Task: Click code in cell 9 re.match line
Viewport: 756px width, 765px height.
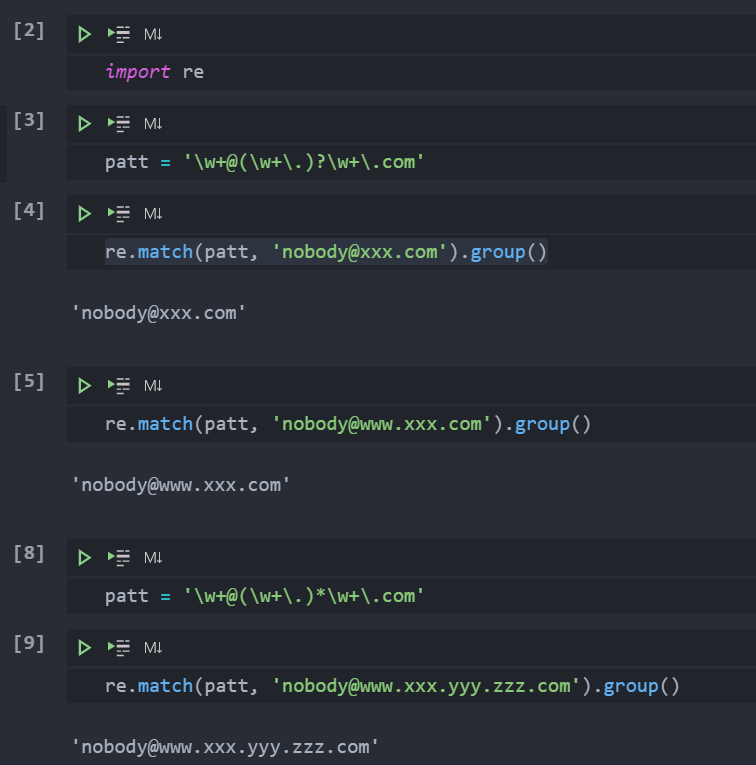Action: [392, 686]
